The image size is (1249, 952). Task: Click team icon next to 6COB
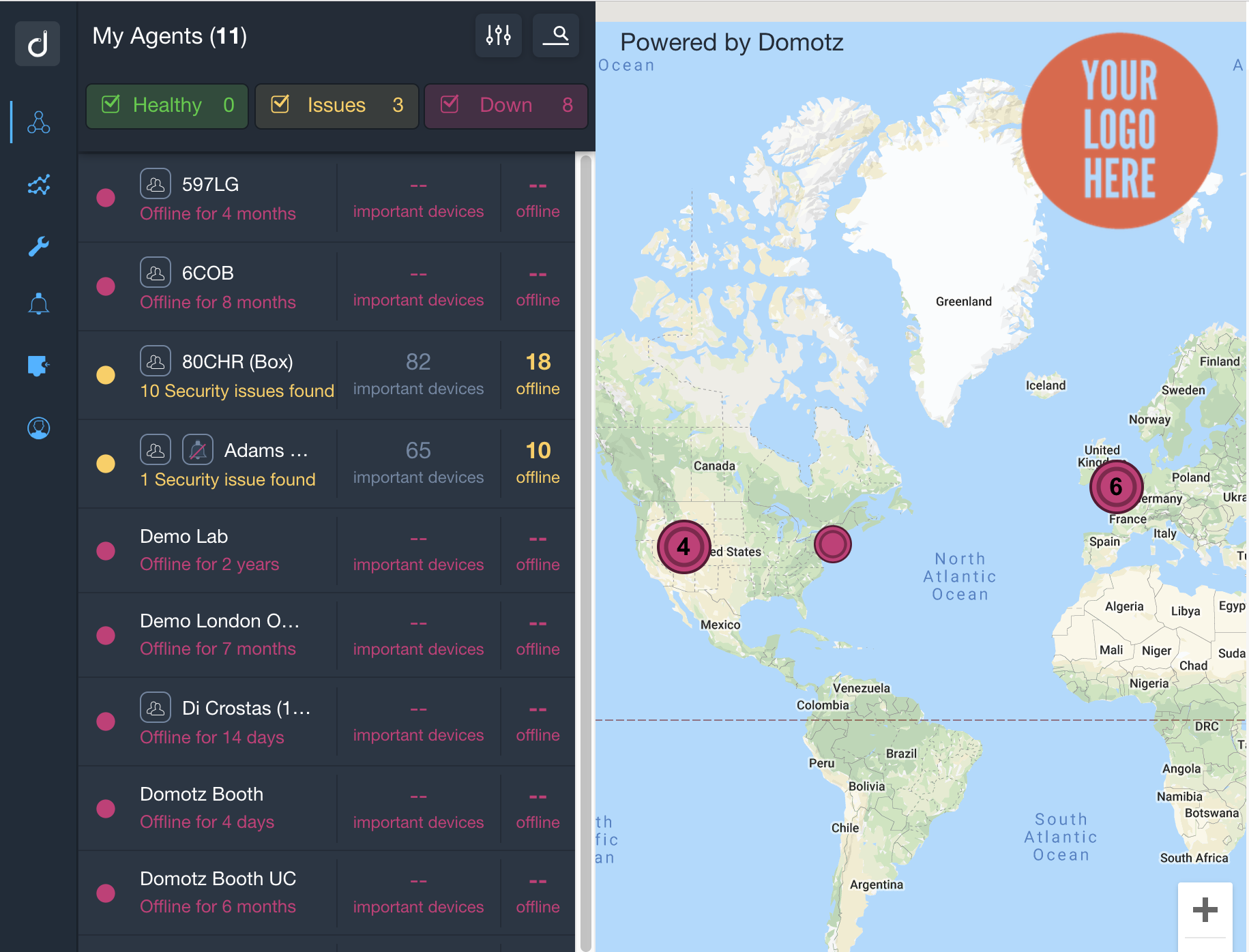click(156, 272)
